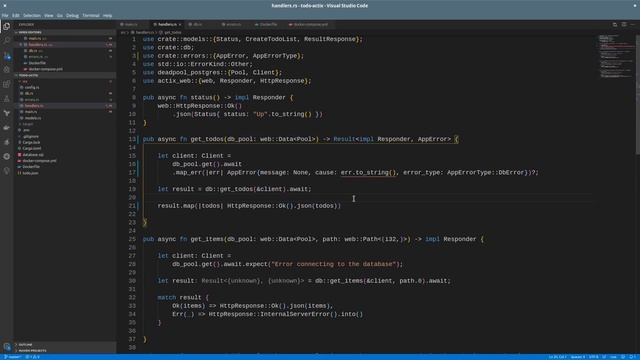640x360 pixels.
Task: Click line number 13 in gutter
Action: pyautogui.click(x=132, y=139)
